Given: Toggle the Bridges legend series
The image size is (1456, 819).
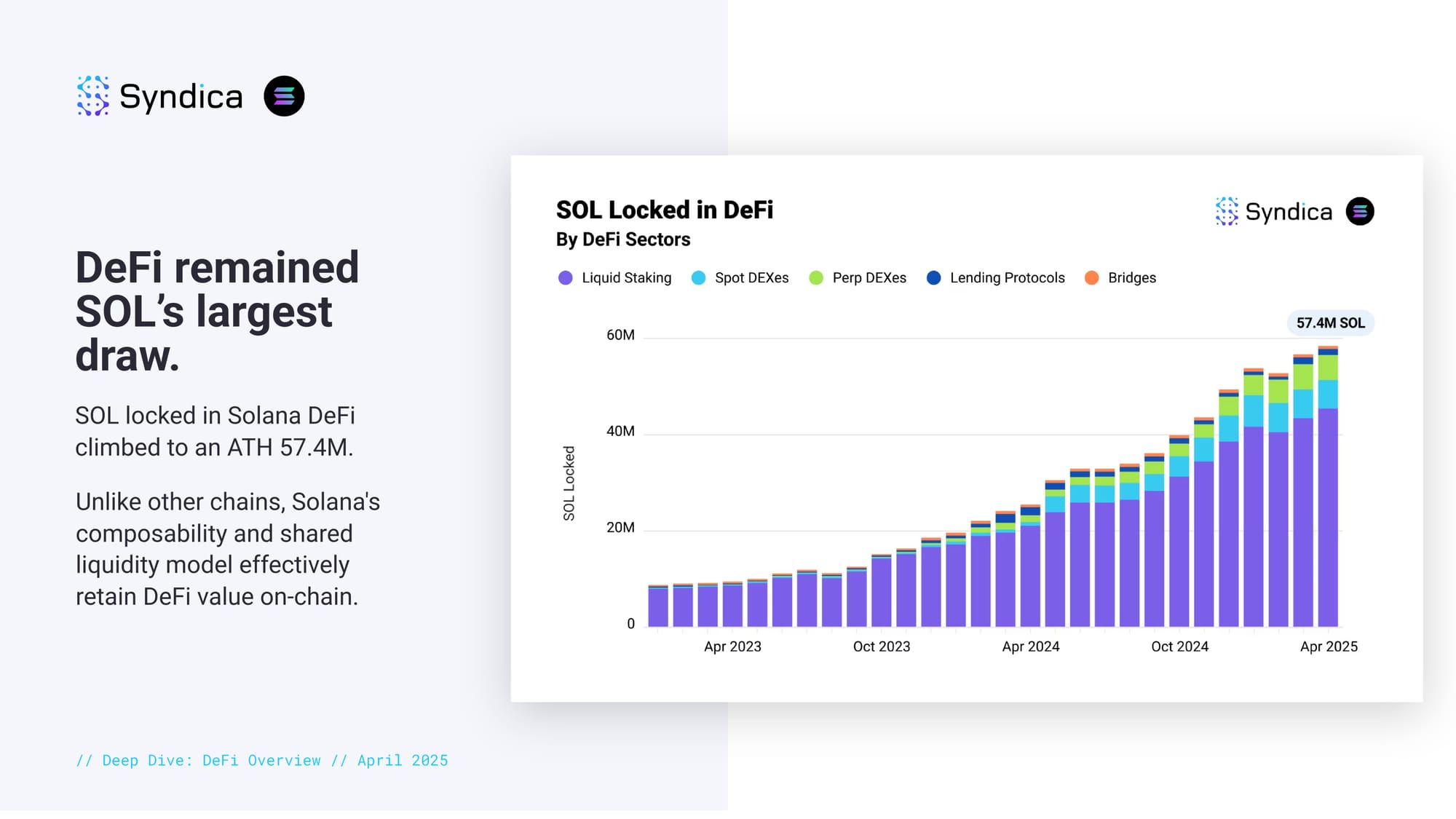Looking at the screenshot, I should 1131,278.
